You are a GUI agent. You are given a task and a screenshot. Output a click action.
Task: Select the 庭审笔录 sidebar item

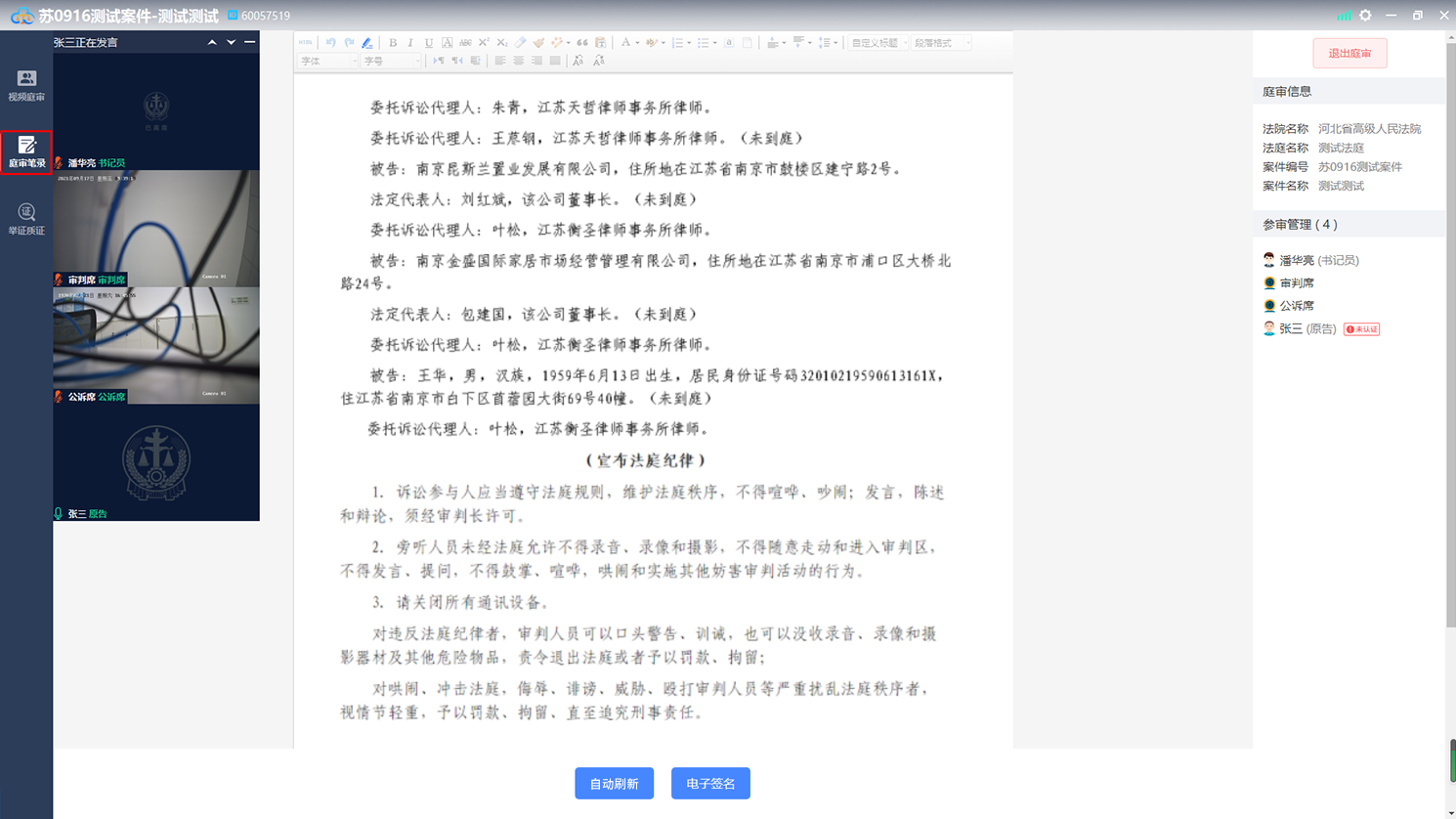tap(26, 151)
